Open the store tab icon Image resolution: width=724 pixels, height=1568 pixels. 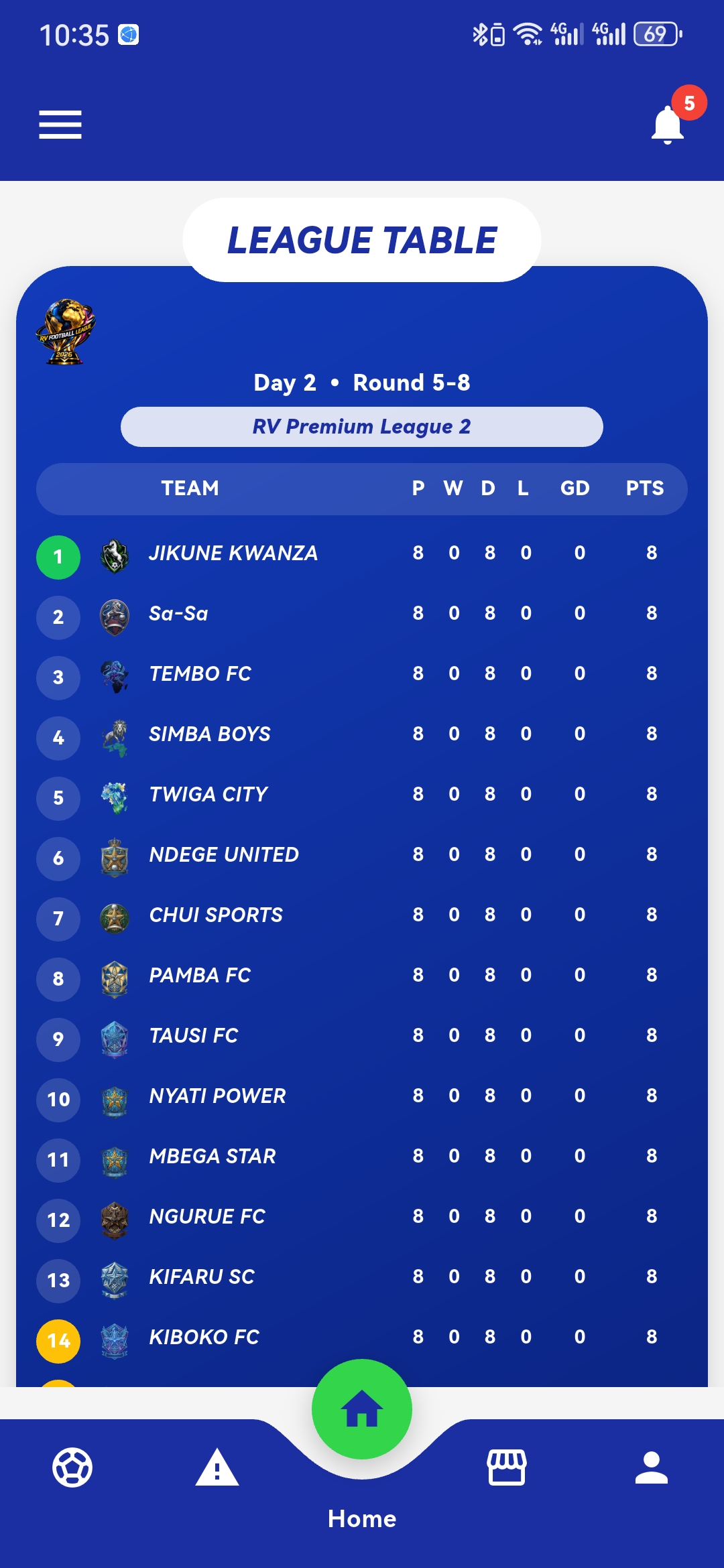point(507,1467)
